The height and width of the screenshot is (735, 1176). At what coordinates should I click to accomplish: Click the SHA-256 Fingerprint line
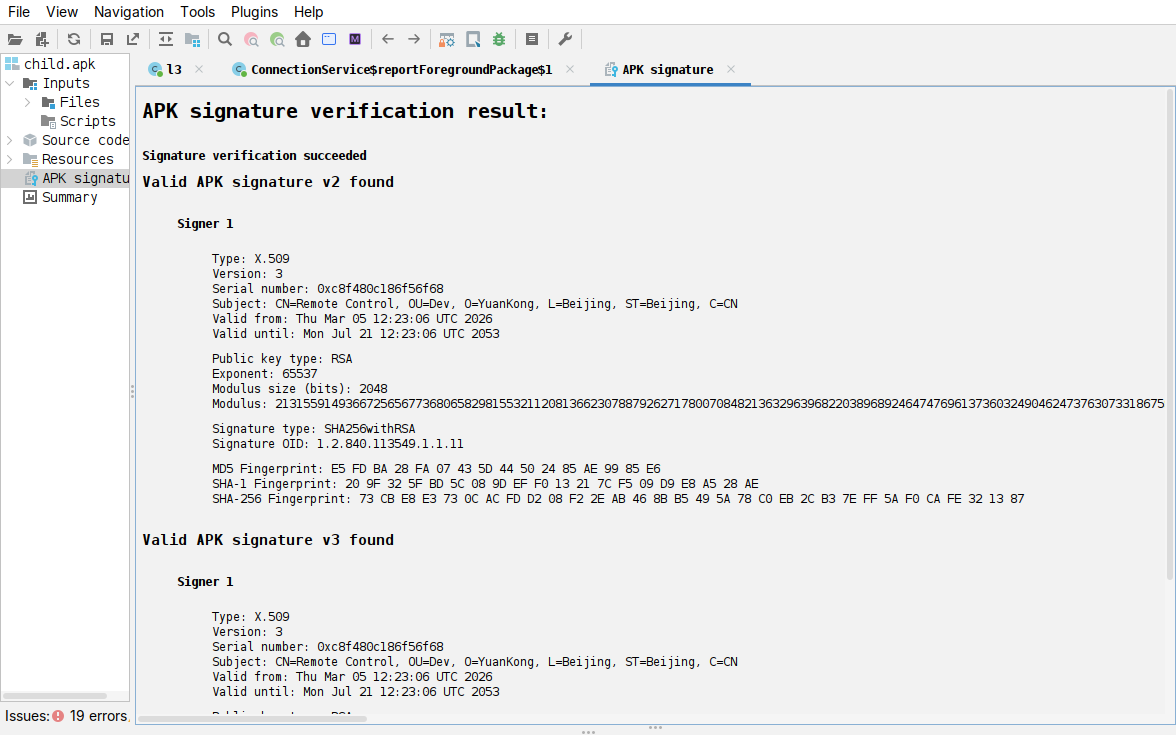618,499
